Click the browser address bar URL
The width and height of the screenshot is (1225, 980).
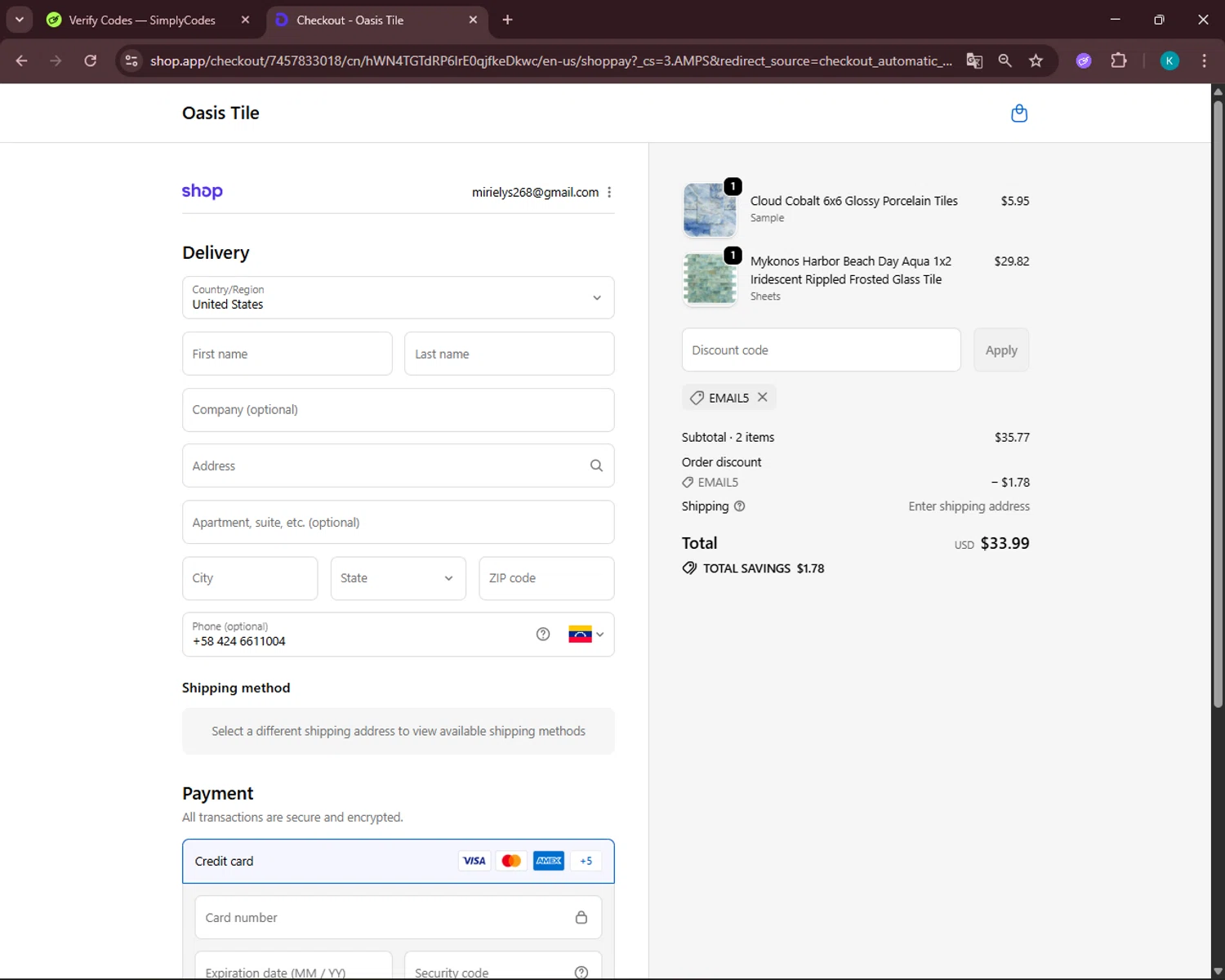550,60
